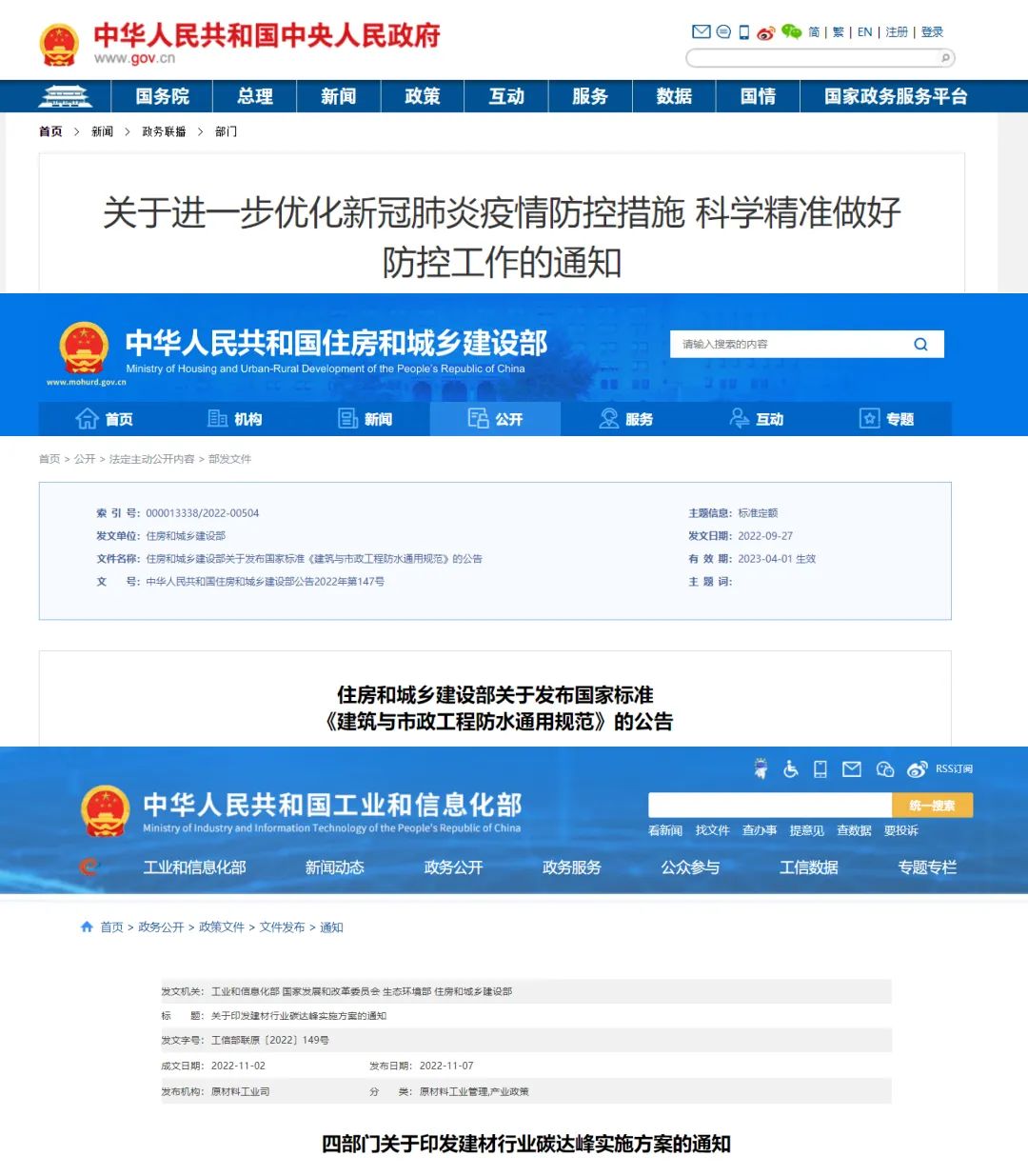Viewport: 1028px width, 1176px height.
Task: Click document number 工信部联原〔2022〕149号
Action: pos(270,1040)
